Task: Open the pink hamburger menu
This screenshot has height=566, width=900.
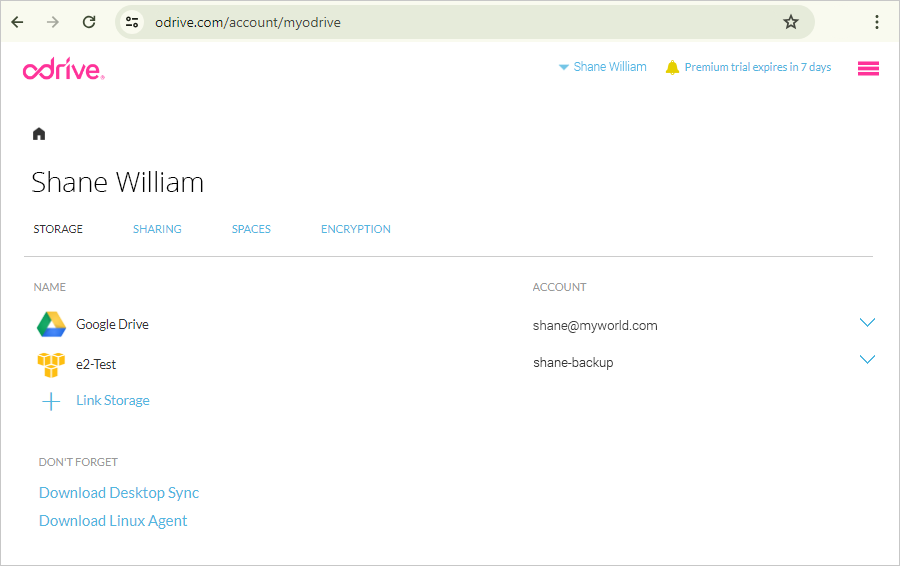Action: pyautogui.click(x=868, y=68)
